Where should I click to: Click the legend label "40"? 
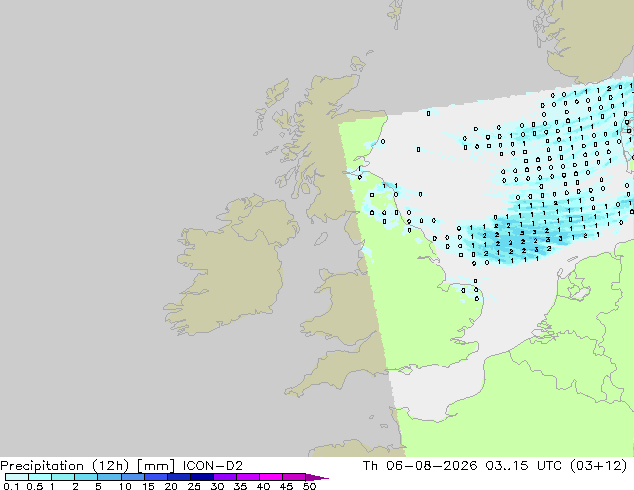point(263,486)
